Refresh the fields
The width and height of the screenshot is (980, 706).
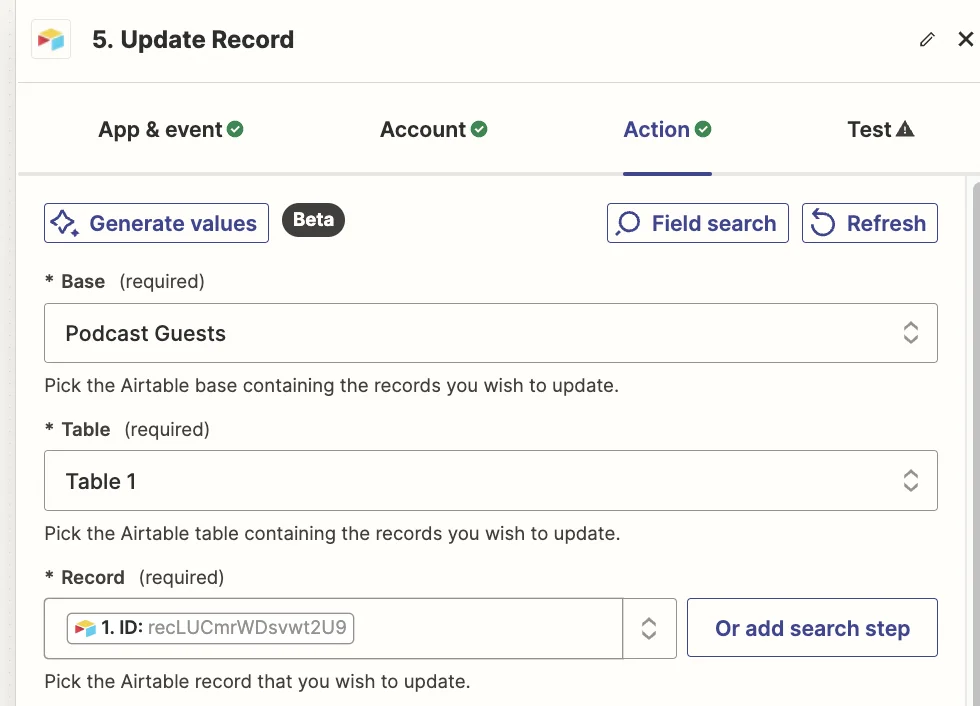[869, 223]
